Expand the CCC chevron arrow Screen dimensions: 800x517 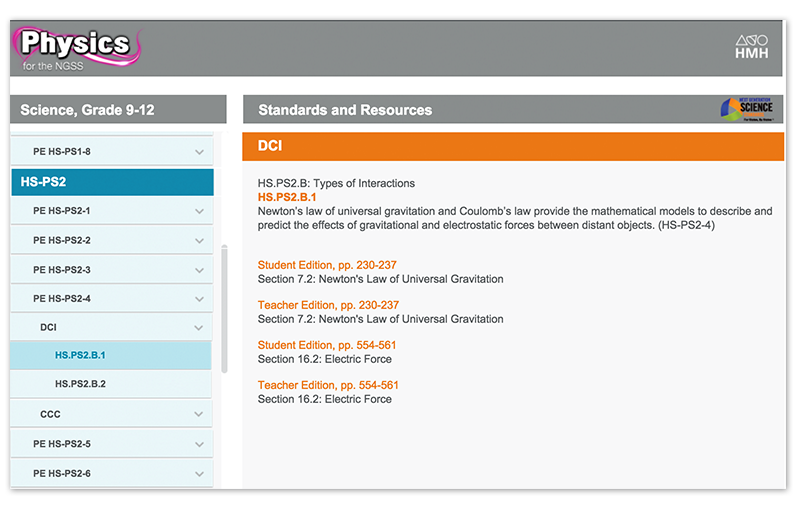point(199,414)
